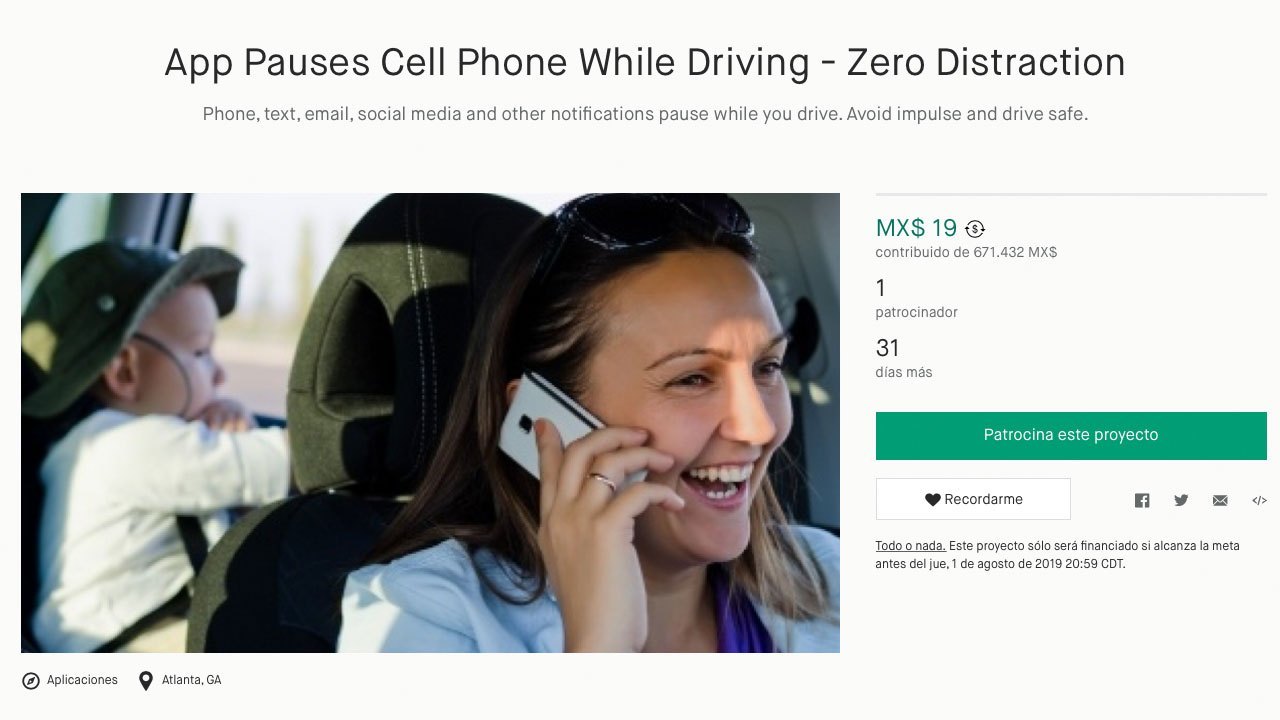Click the 1 patrocinador backer count
1280x720 pixels.
(917, 299)
